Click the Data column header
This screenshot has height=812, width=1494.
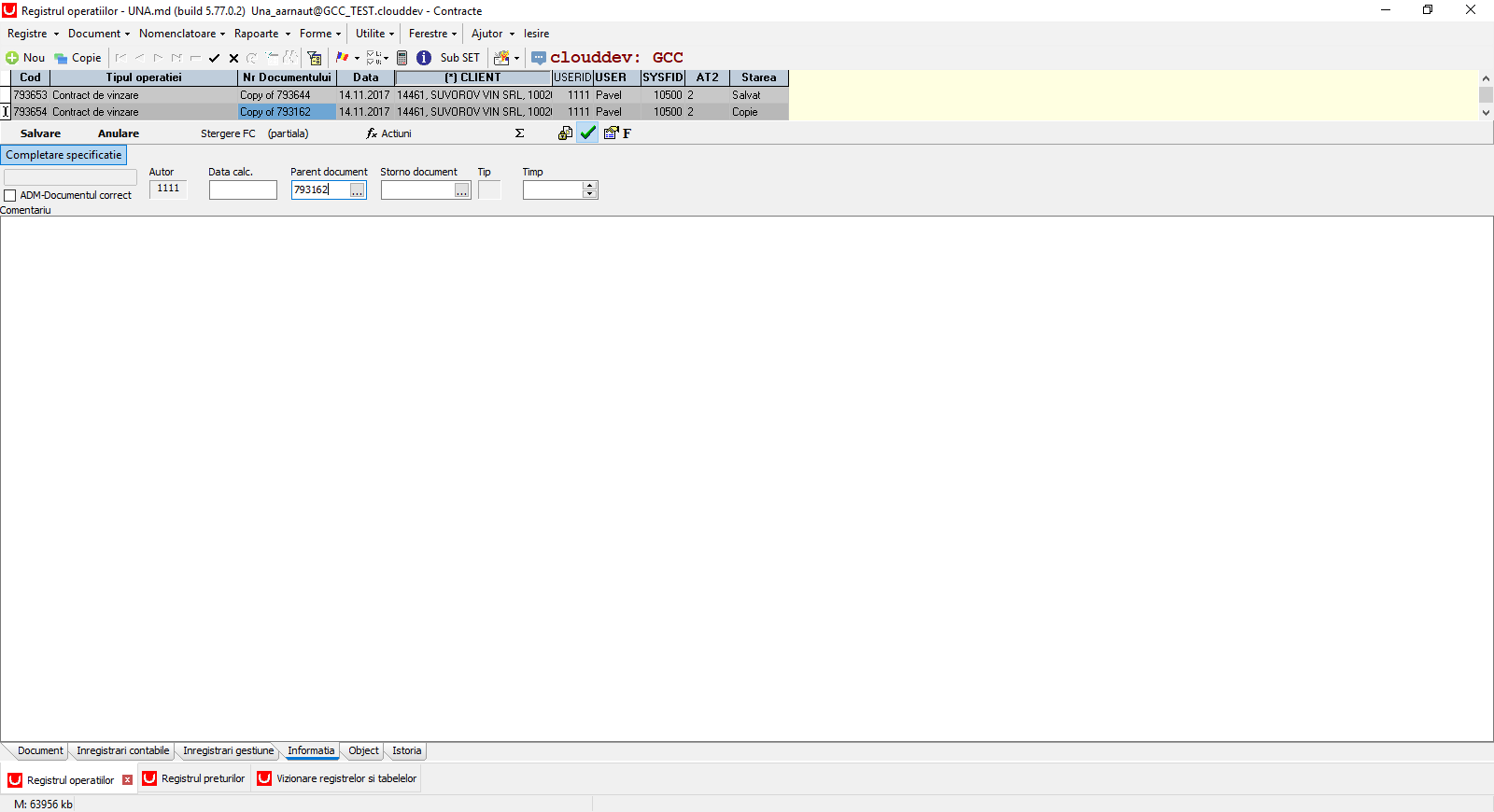click(365, 77)
